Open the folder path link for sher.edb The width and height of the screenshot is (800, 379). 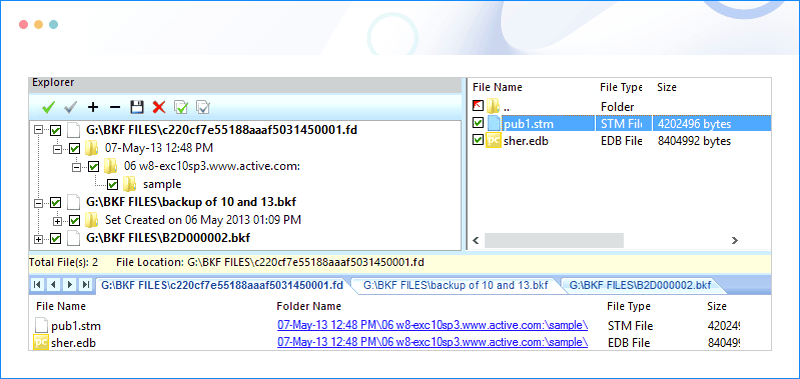pos(433,342)
